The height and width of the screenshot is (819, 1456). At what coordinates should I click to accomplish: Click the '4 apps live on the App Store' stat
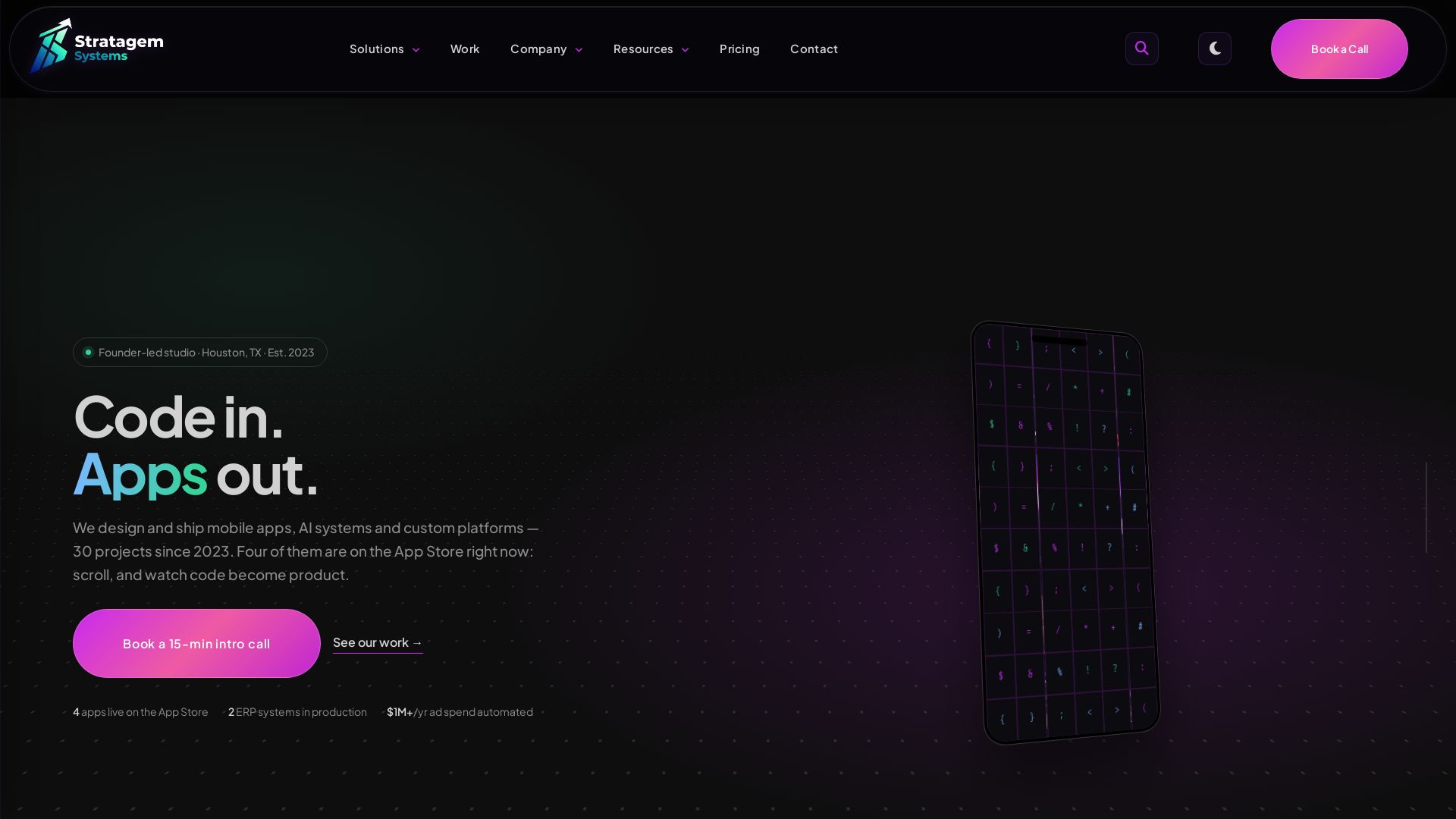click(x=140, y=712)
